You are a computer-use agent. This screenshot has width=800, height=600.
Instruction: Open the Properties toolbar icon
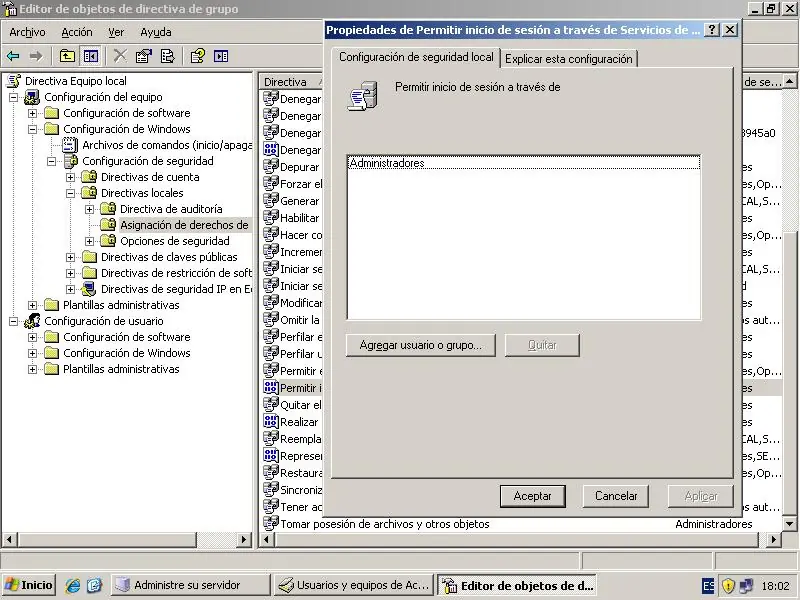click(x=144, y=56)
